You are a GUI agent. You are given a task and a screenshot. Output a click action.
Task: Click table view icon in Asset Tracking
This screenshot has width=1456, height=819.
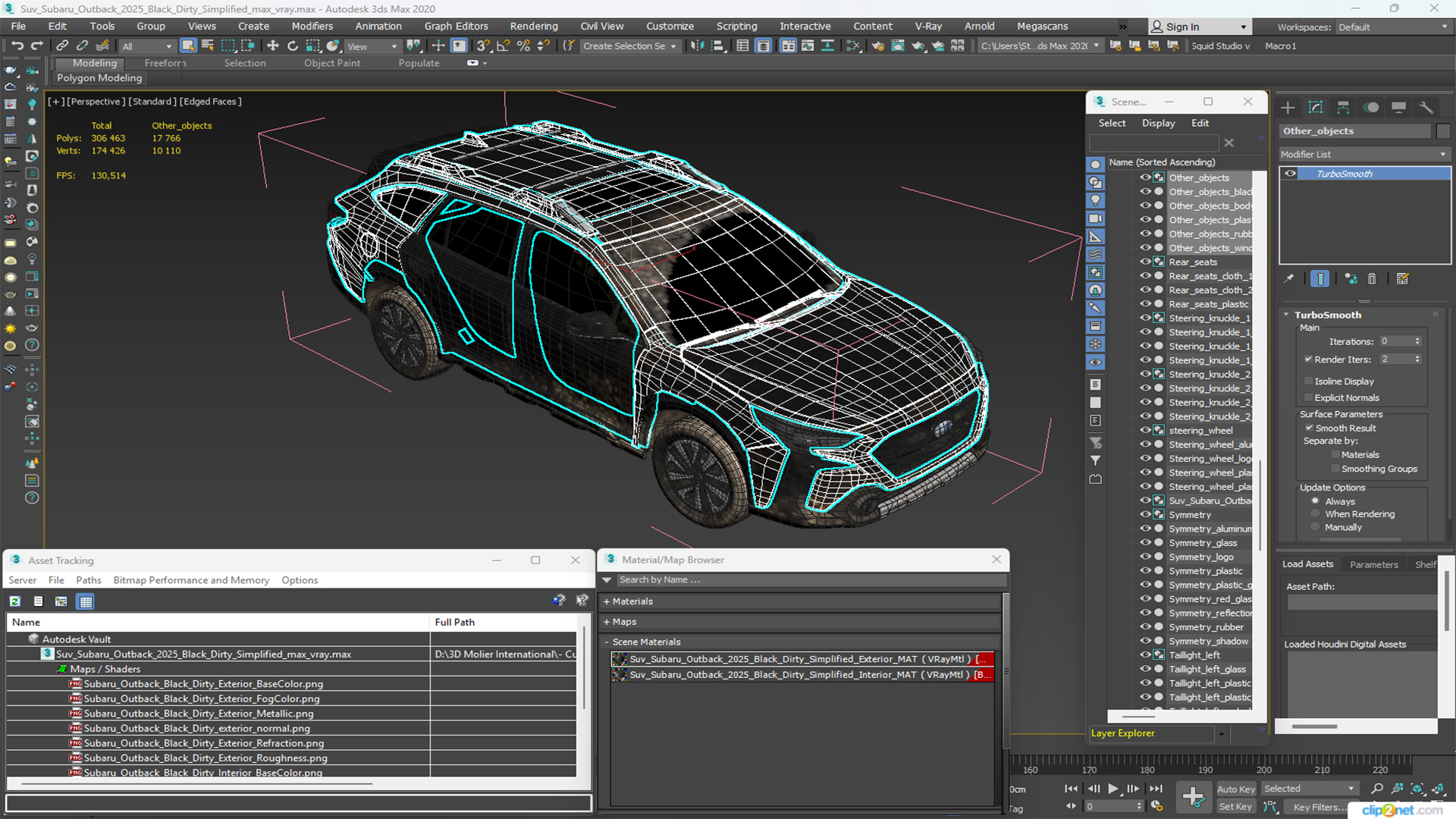point(86,601)
